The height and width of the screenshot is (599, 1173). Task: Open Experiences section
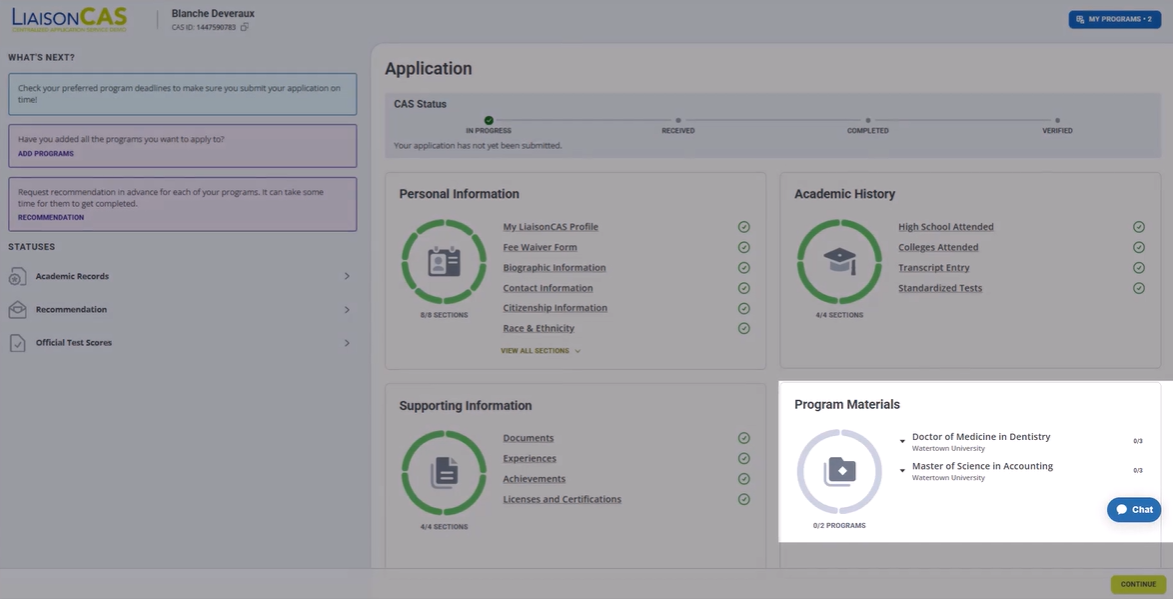pos(530,458)
